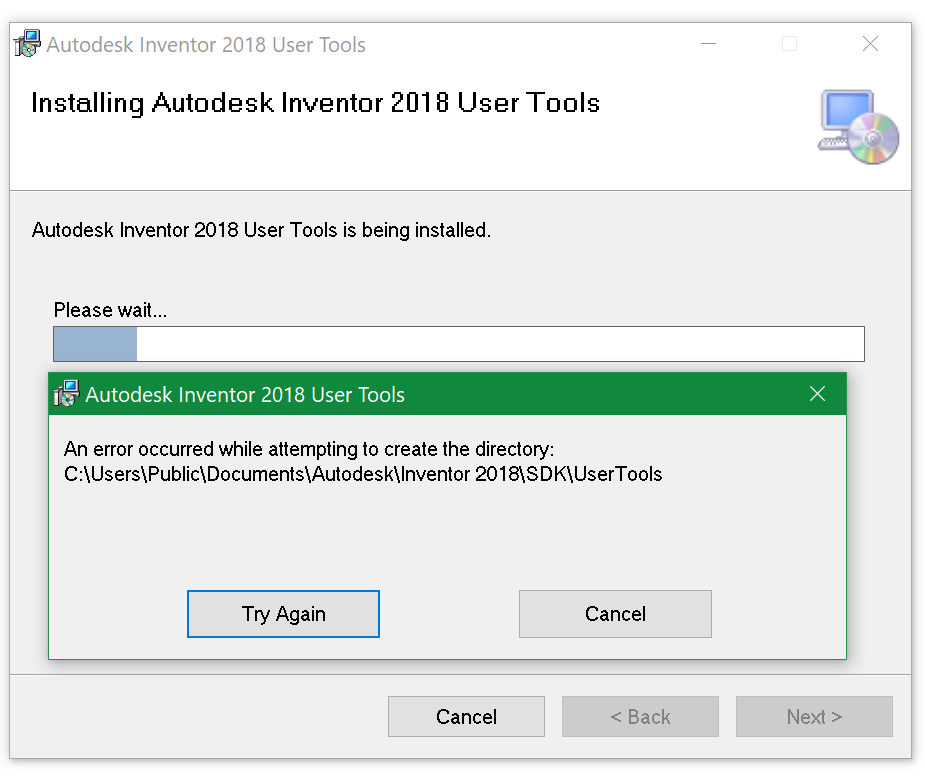Click the 'Installing Autodesk Inventor 2018 User Tools' heading
The height and width of the screenshot is (780, 925).
[316, 103]
